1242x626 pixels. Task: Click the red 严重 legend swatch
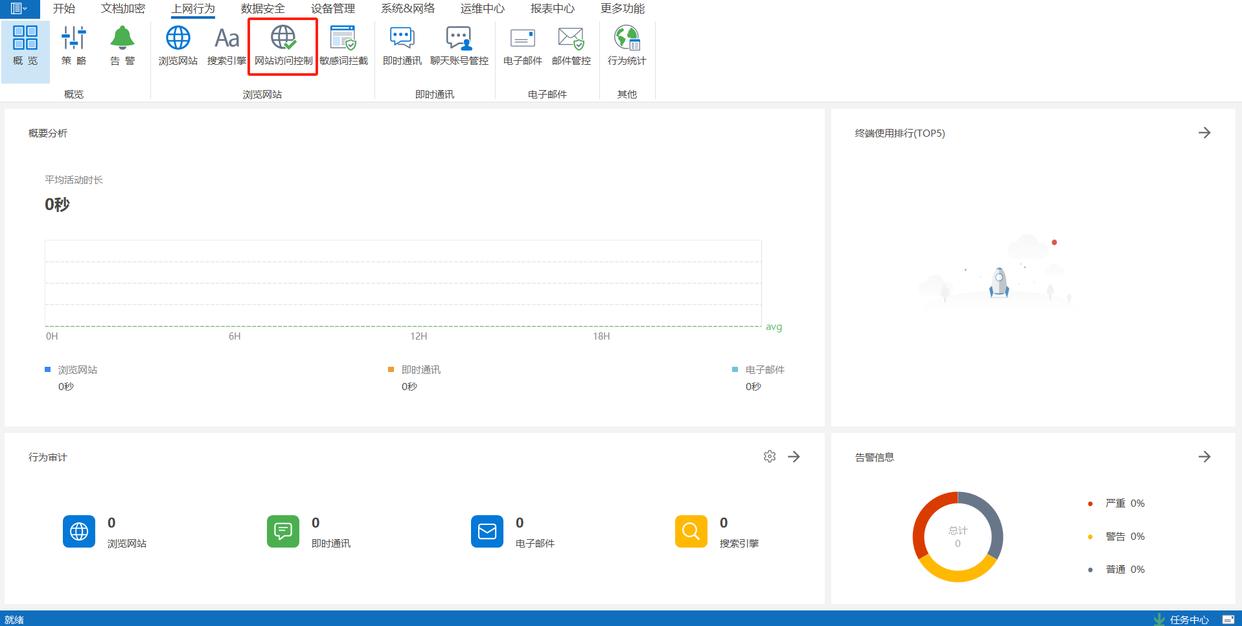(x=1090, y=504)
